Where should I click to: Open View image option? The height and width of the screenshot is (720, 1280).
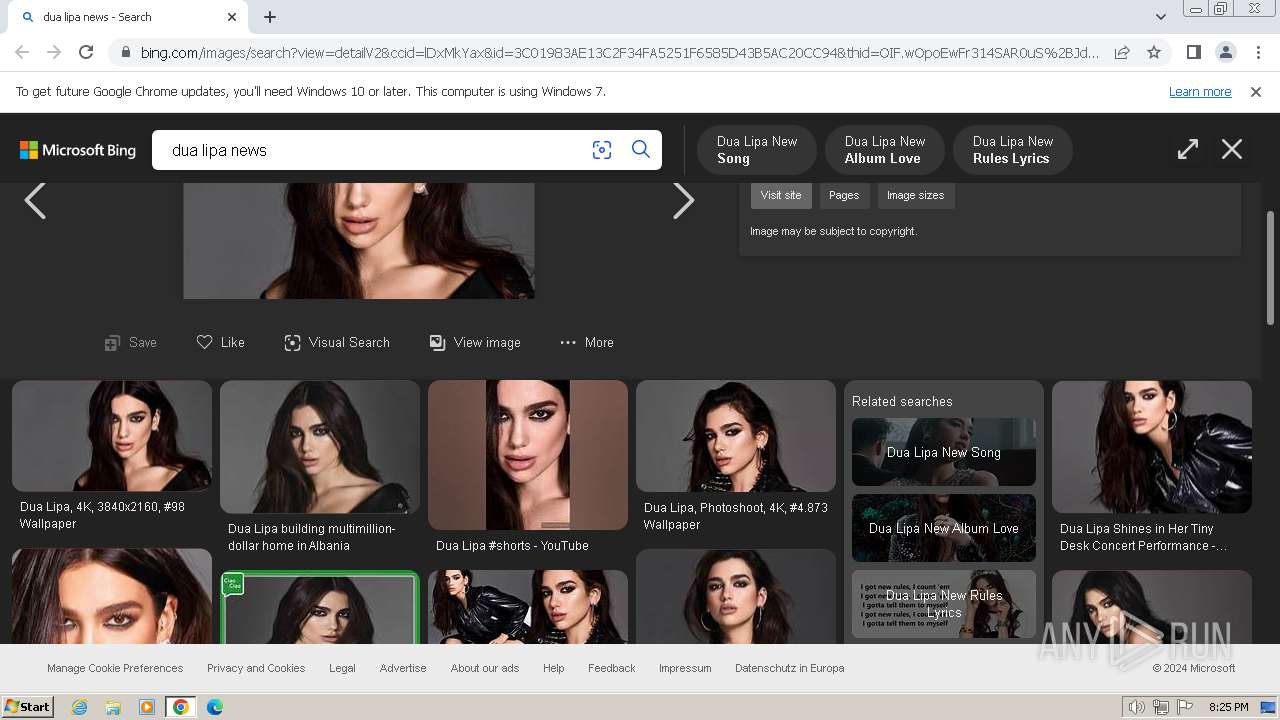[475, 342]
